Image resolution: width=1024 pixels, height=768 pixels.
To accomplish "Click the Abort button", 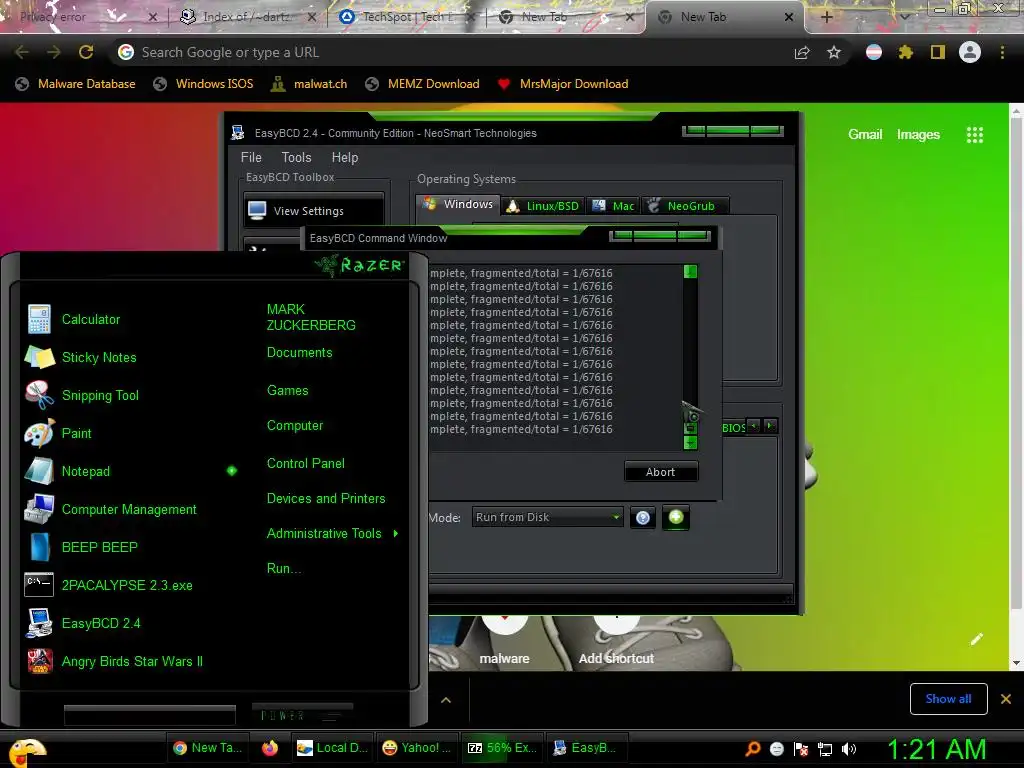I will (x=661, y=472).
